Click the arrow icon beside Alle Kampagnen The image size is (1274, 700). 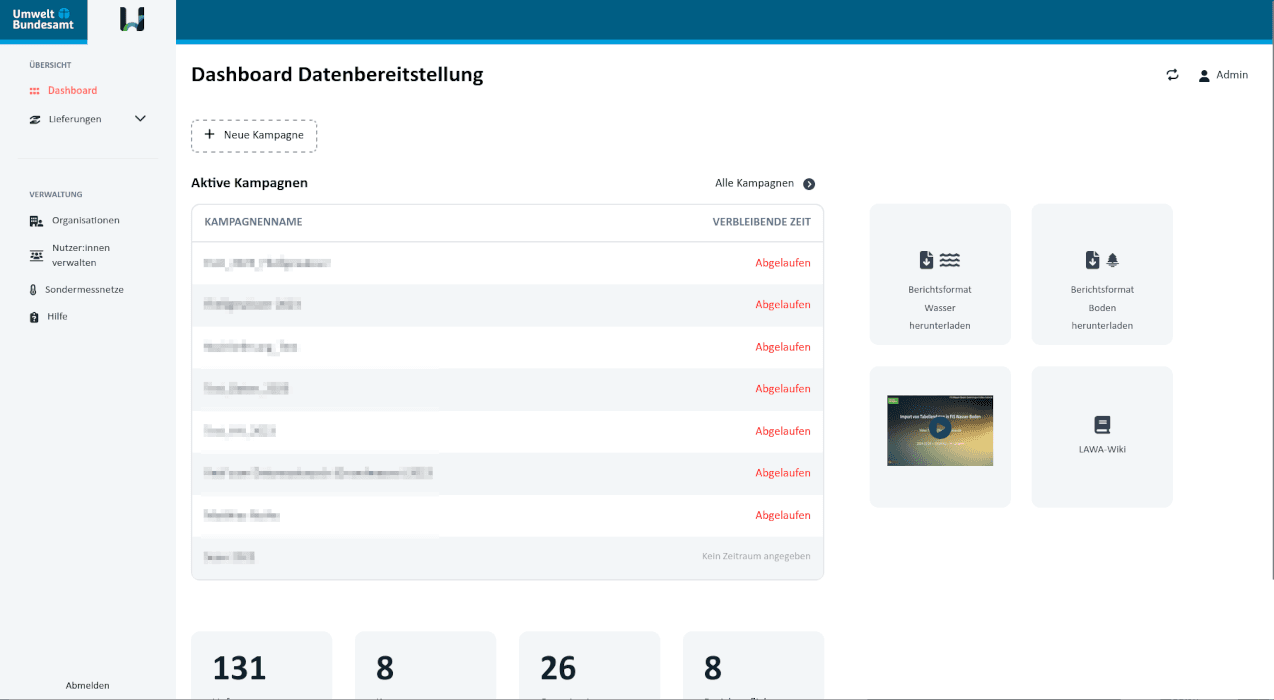pyautogui.click(x=809, y=184)
